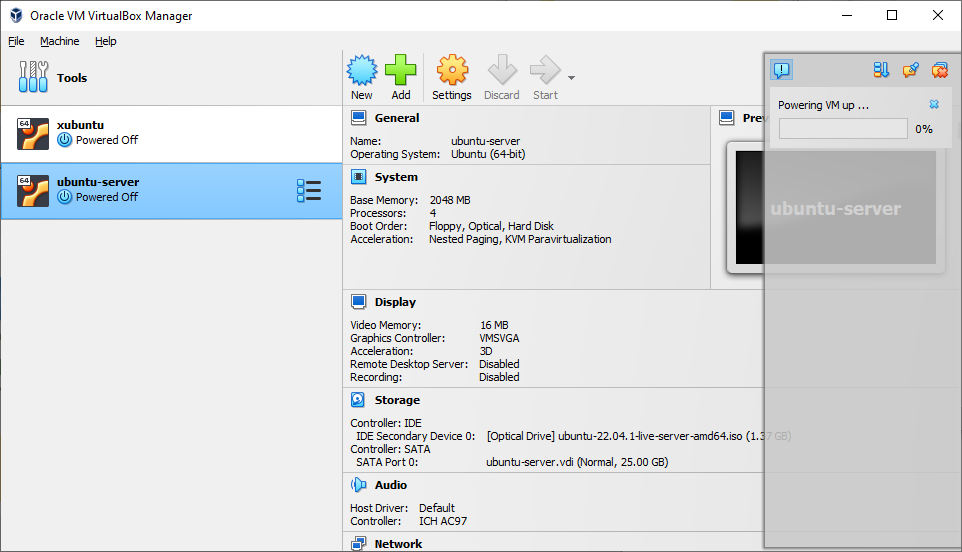Select the Tools entry in sidebar
This screenshot has height=552, width=962.
tap(171, 78)
